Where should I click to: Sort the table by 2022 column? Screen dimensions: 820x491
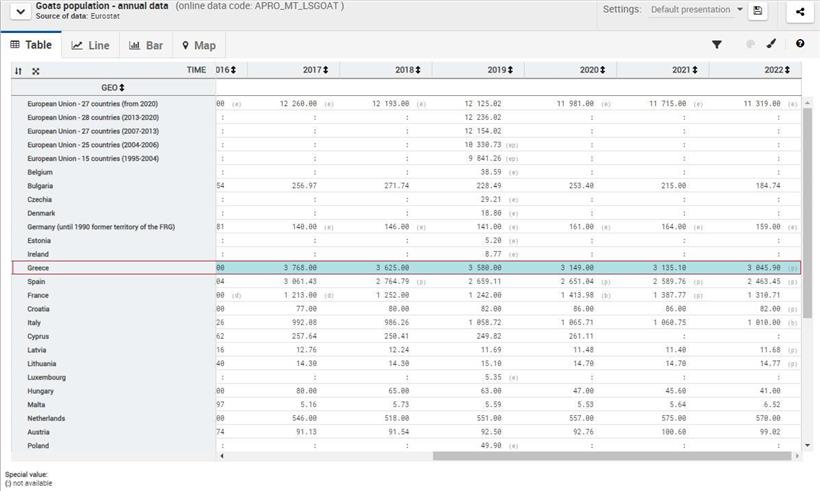click(x=787, y=70)
